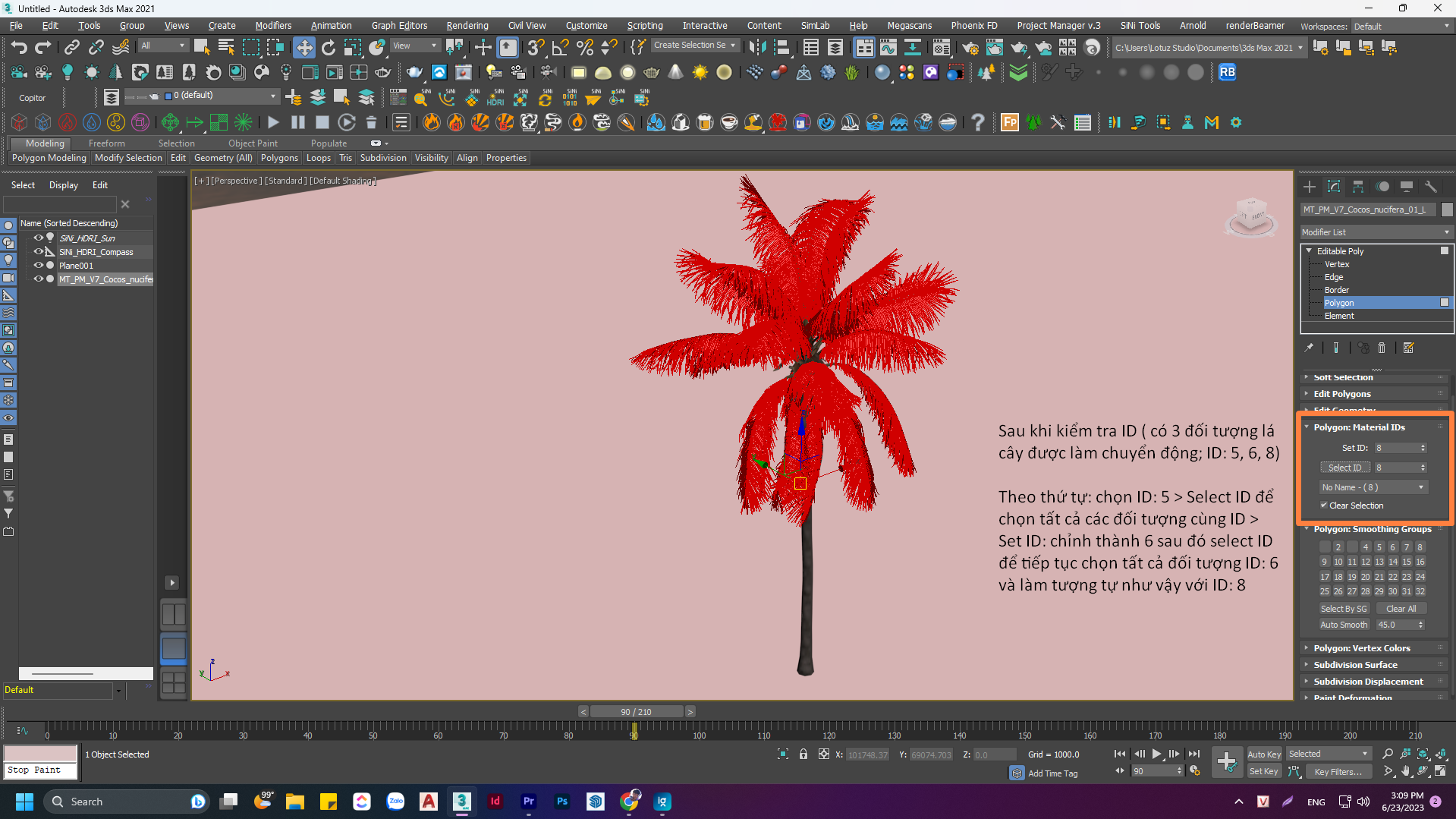
Task: Open the Select by Name dialog
Action: 226,48
